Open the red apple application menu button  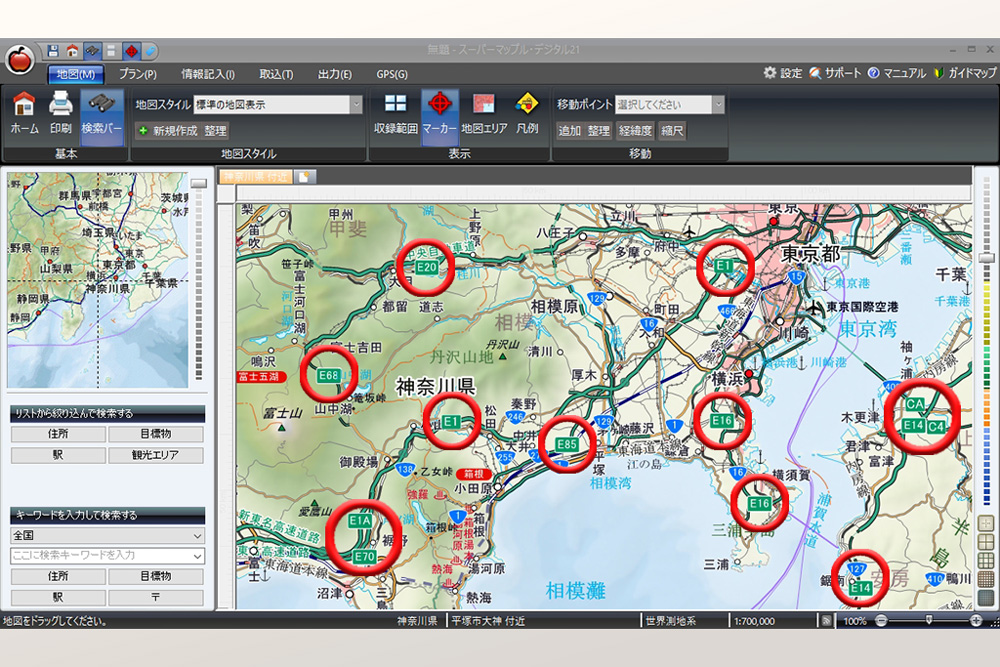[20, 61]
